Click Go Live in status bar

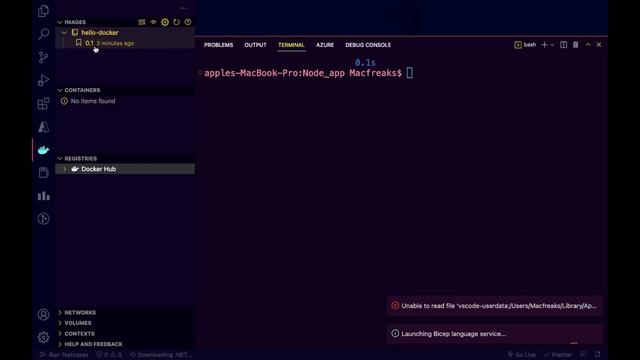coord(521,355)
